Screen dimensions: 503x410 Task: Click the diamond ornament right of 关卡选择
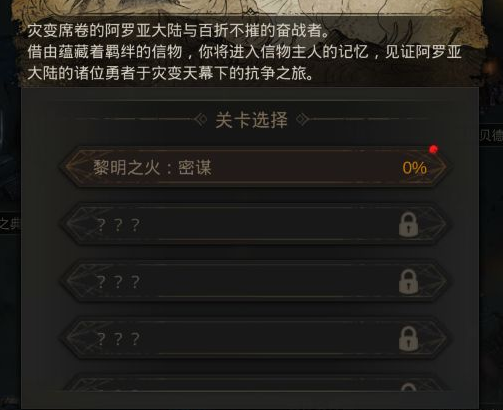pyautogui.click(x=302, y=120)
